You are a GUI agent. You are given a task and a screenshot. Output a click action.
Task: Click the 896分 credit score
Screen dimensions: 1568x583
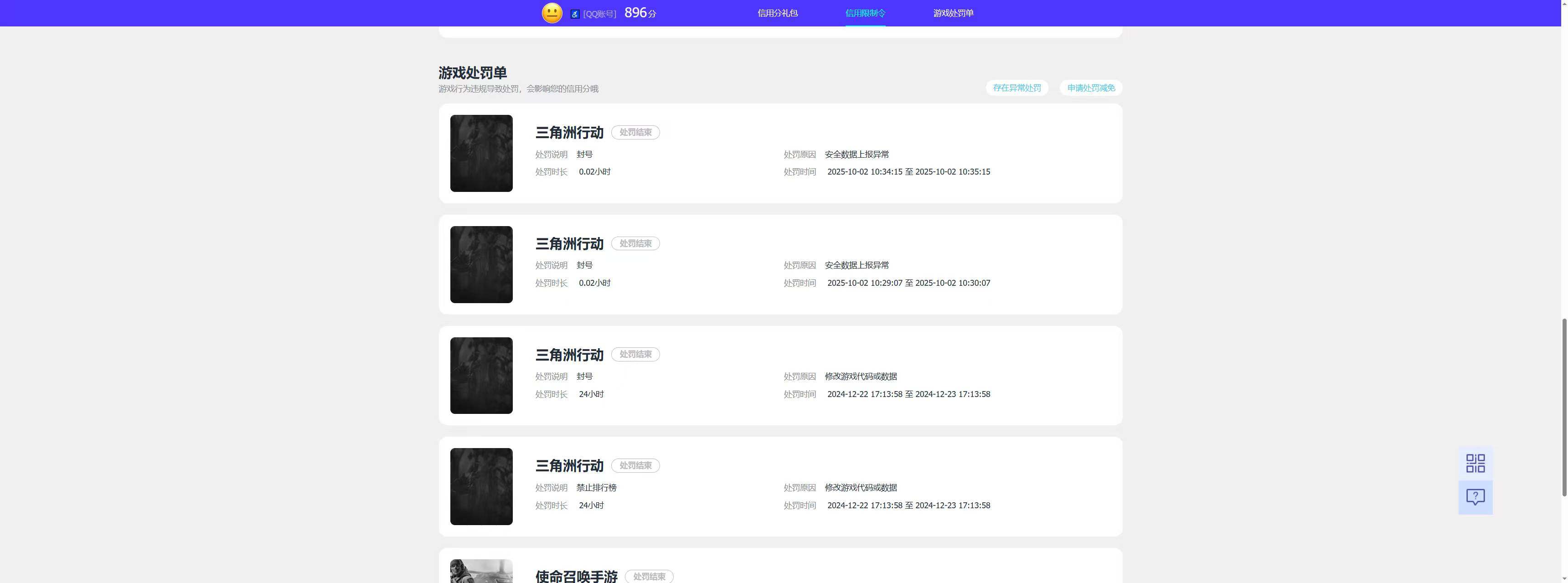(x=640, y=13)
